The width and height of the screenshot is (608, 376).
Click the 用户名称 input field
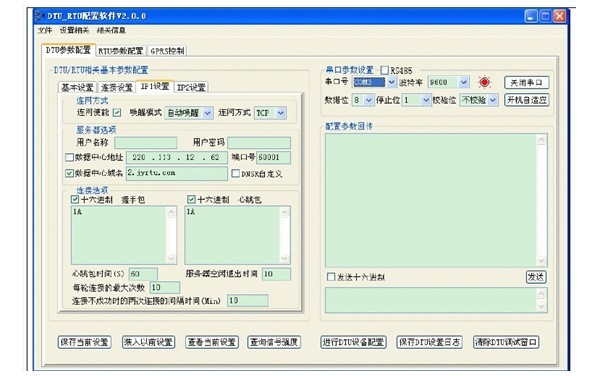click(x=146, y=143)
